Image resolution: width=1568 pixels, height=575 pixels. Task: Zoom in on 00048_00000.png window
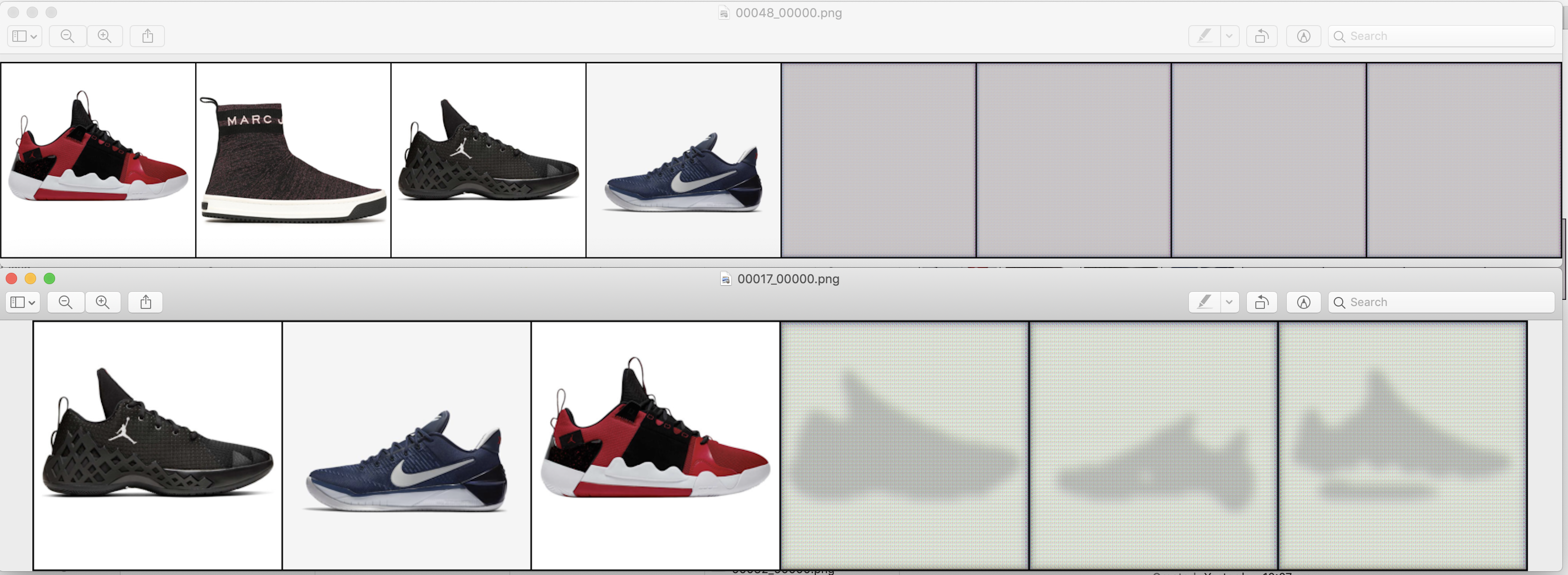[105, 36]
